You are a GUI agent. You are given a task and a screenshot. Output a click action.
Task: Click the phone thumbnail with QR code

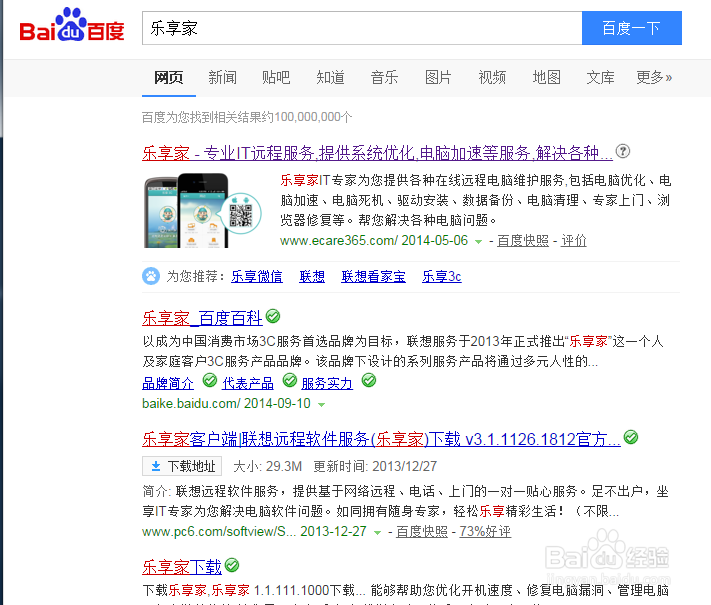[202, 210]
